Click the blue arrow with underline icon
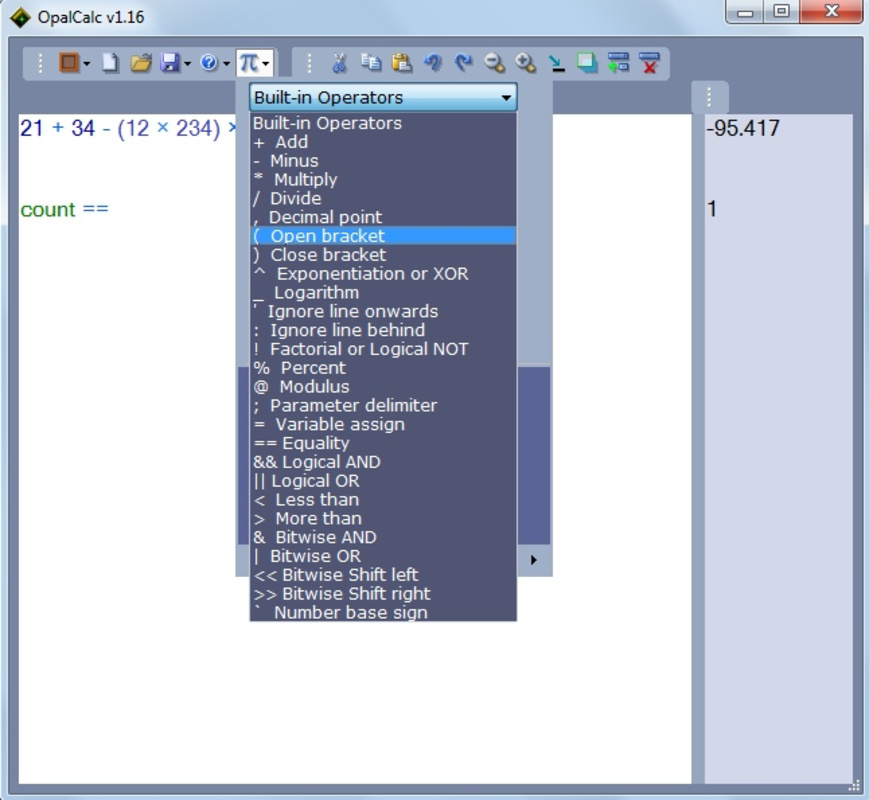 pyautogui.click(x=556, y=64)
